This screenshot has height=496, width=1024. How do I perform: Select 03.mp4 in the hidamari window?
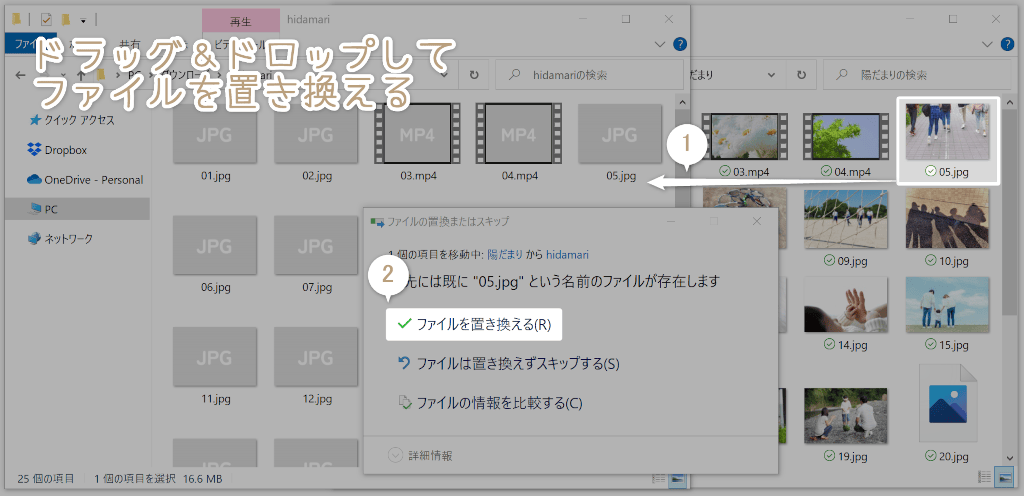[x=417, y=142]
